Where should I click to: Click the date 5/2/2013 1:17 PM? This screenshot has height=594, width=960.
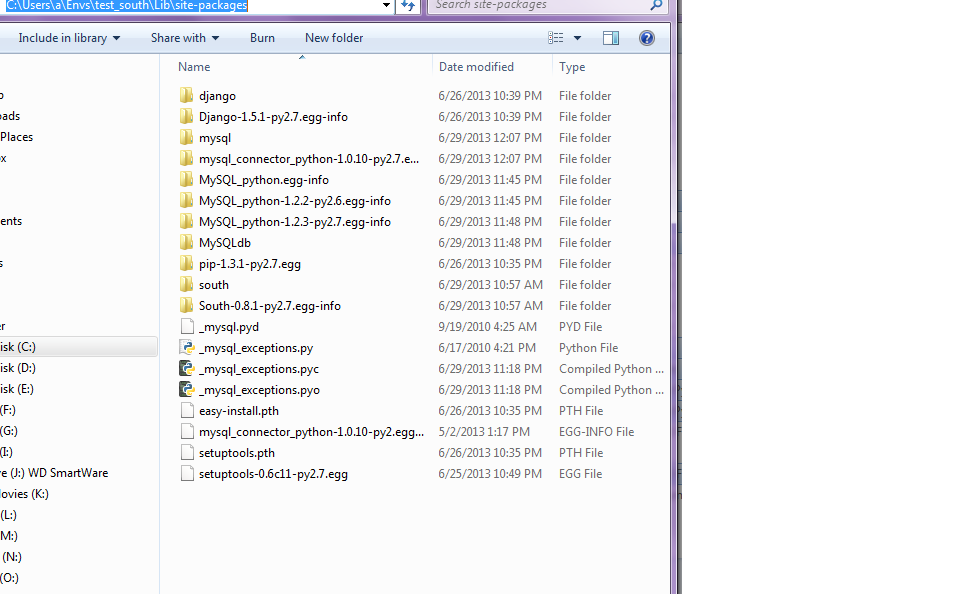(484, 432)
